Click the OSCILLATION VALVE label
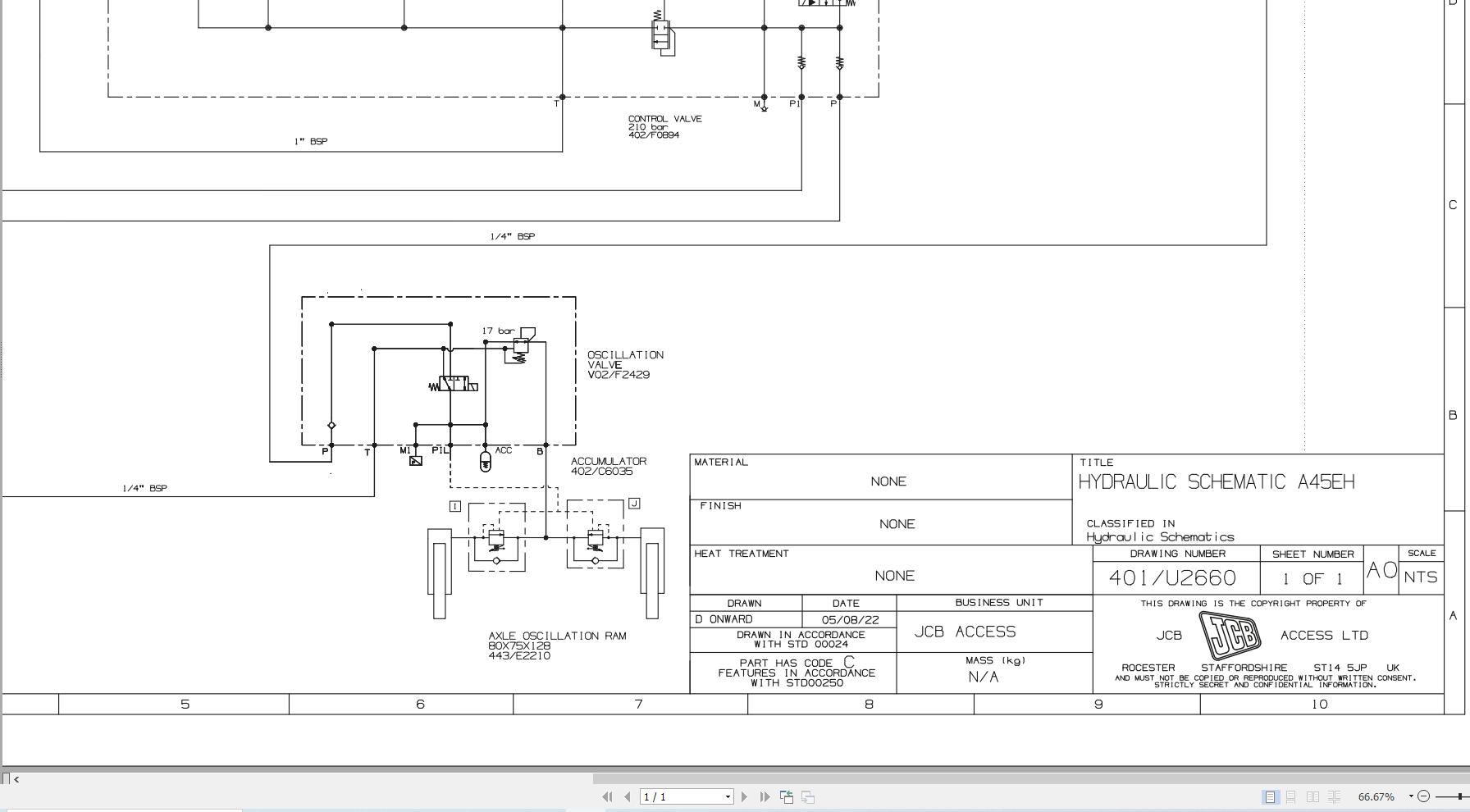This screenshot has height=812, width=1470. (x=625, y=364)
